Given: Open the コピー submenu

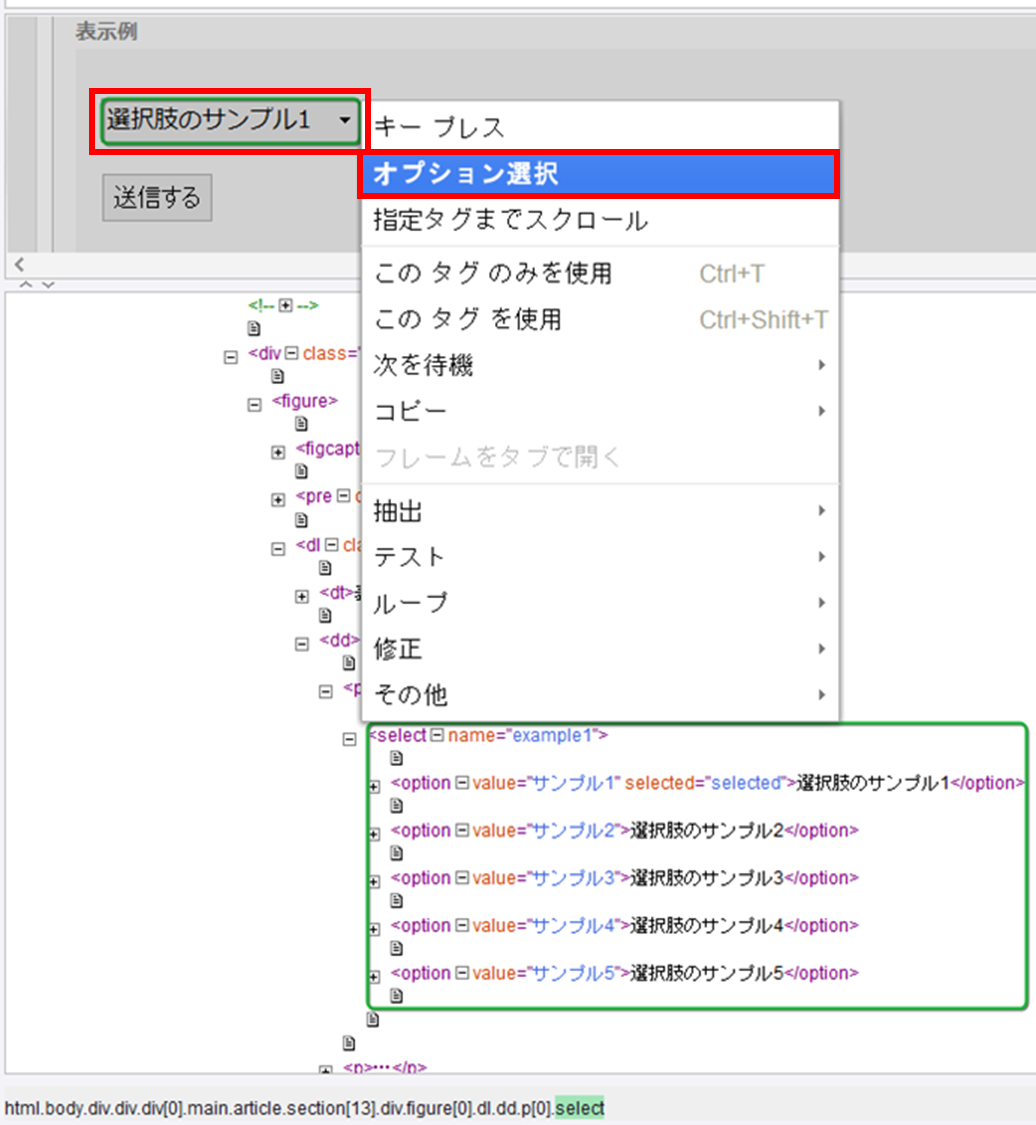Looking at the screenshot, I should pos(600,411).
